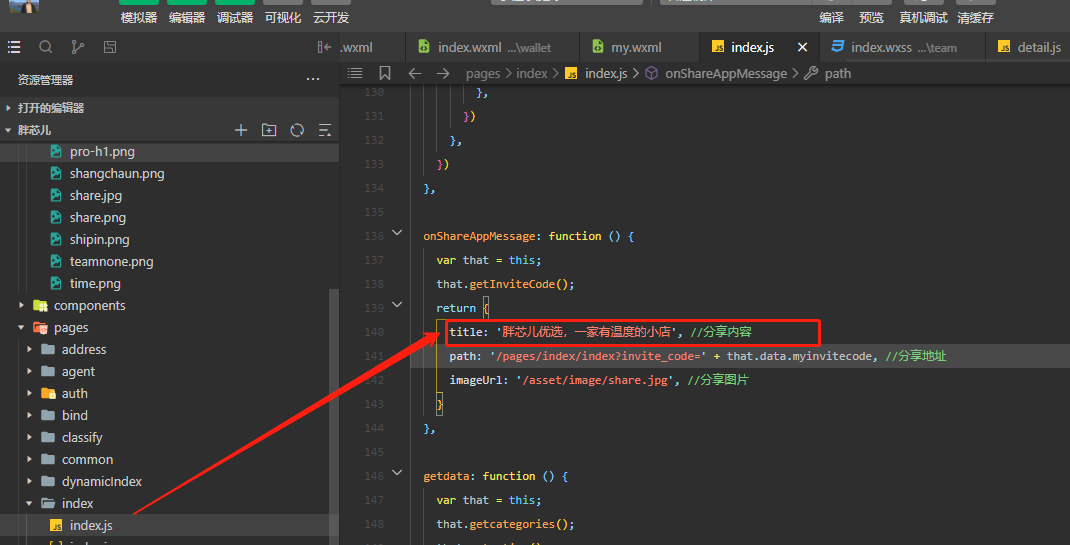
Task: Navigate back with the left arrow
Action: tap(415, 73)
